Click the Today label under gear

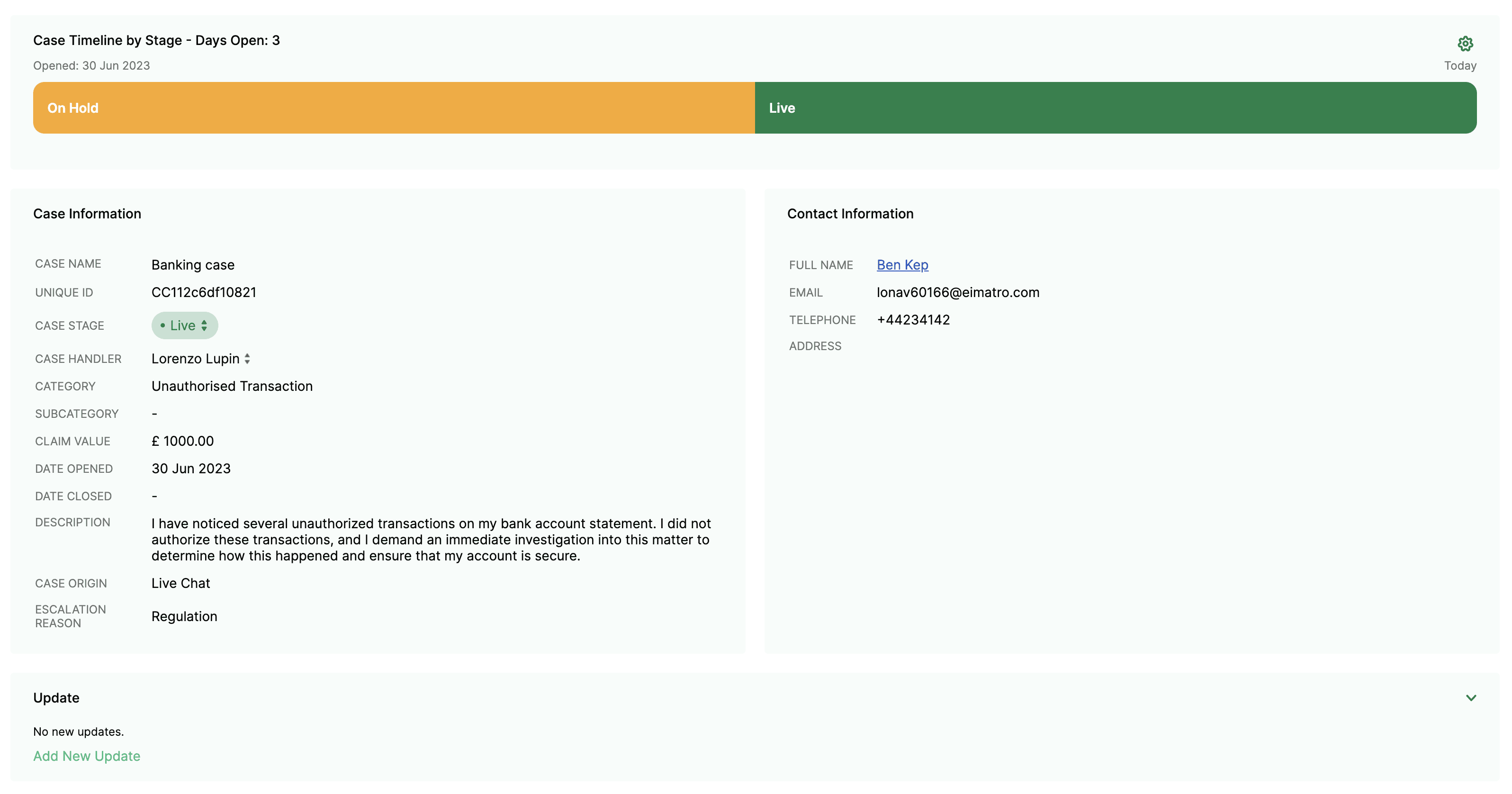pos(1460,66)
